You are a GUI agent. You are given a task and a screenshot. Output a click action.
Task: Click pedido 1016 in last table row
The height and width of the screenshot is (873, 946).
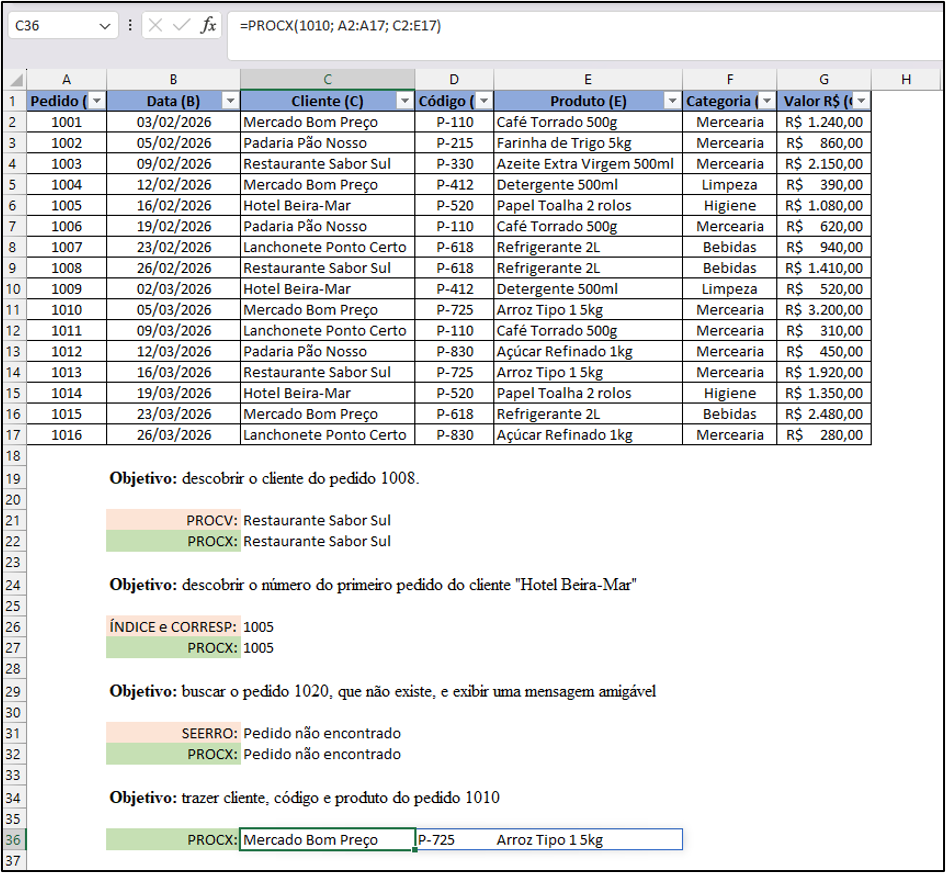point(66,434)
